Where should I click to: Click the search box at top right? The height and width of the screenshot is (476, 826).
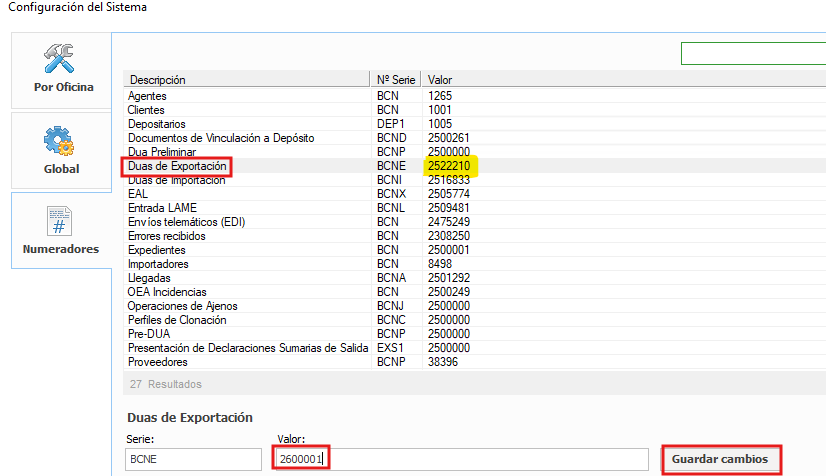(752, 53)
